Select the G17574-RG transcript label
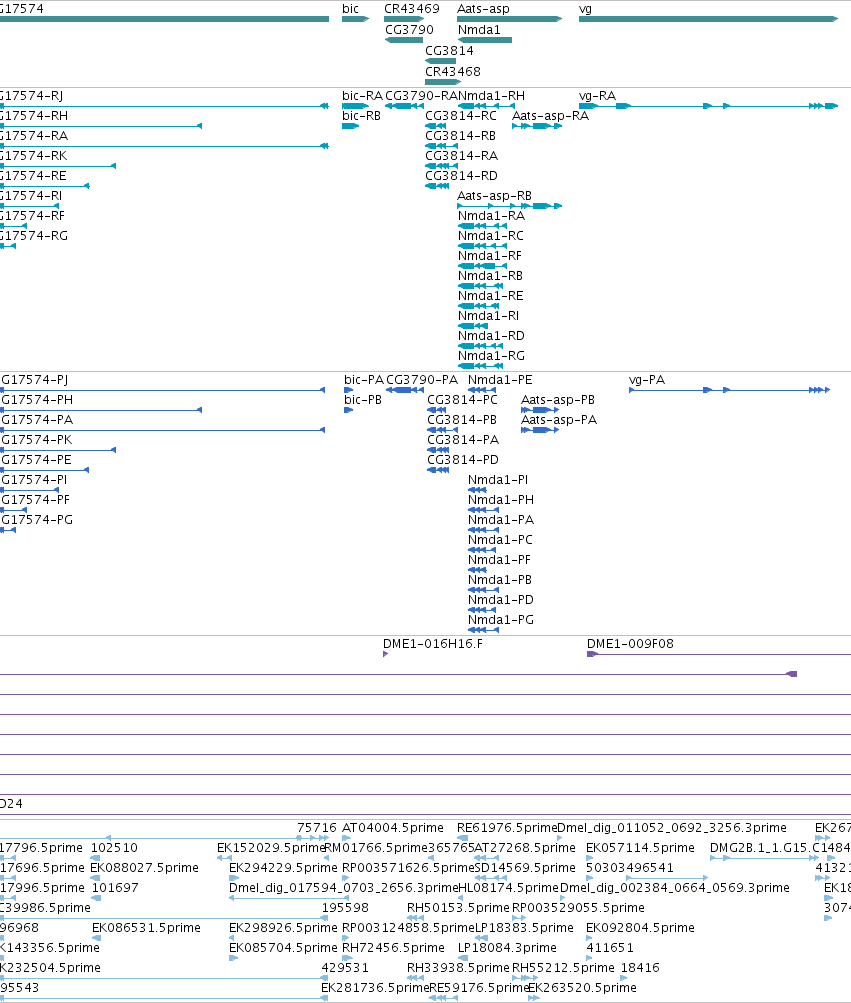Screen dimensions: 851x1003 [34, 236]
